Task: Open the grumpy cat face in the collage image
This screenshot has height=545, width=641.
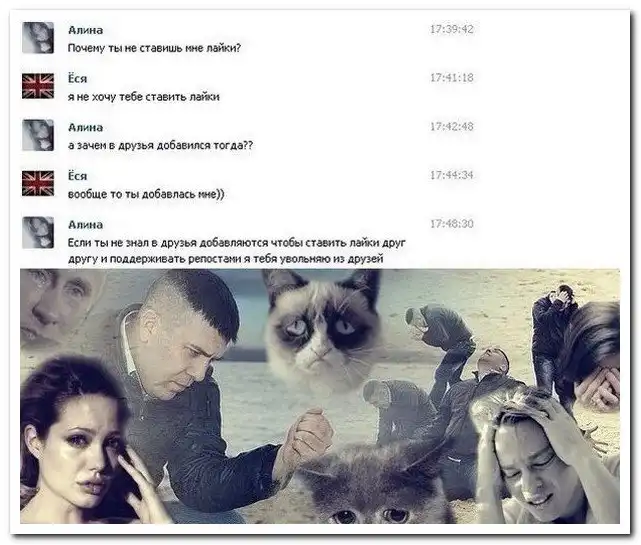Action: pos(323,327)
